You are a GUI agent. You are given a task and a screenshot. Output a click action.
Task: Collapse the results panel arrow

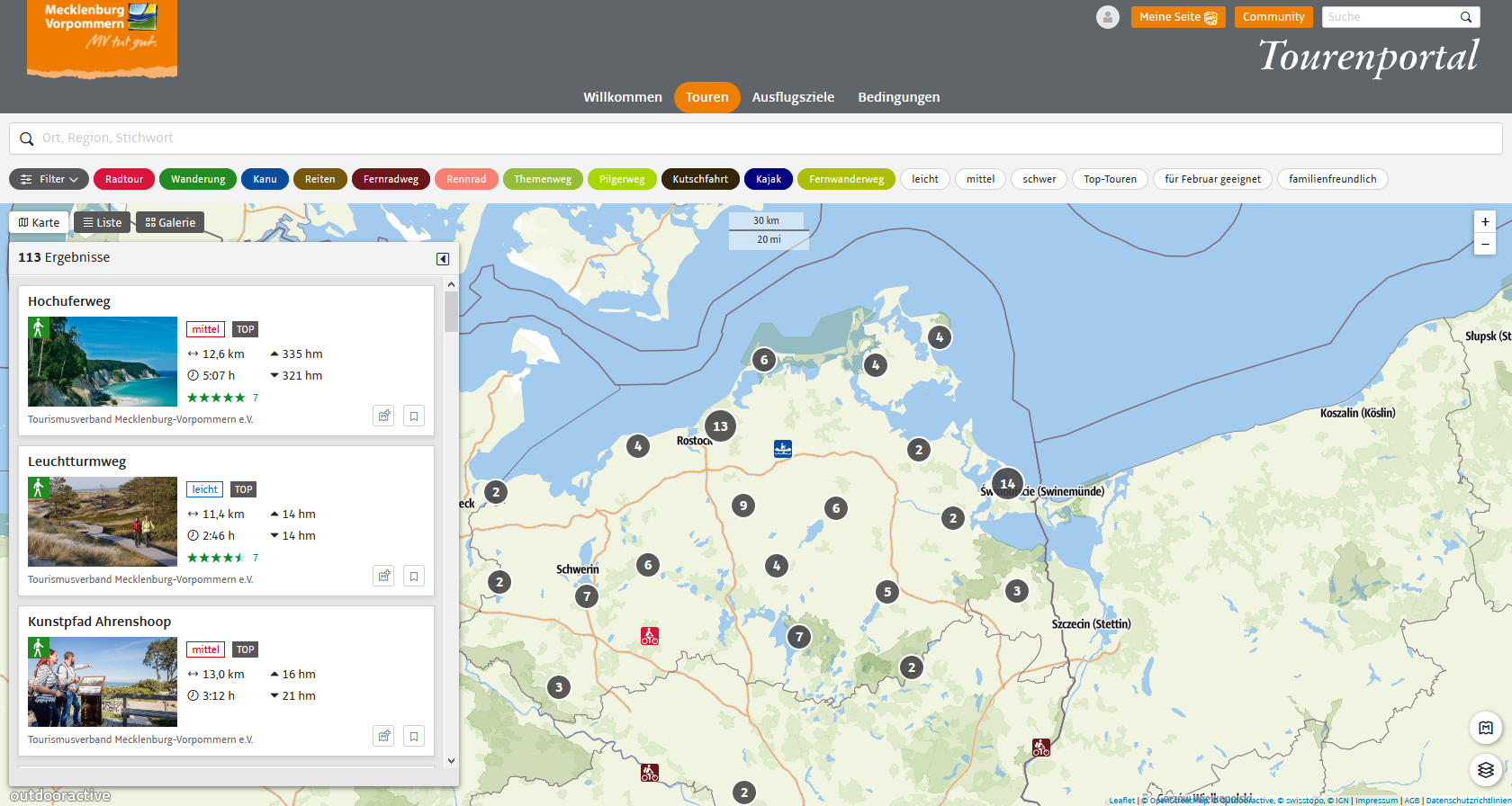[443, 259]
